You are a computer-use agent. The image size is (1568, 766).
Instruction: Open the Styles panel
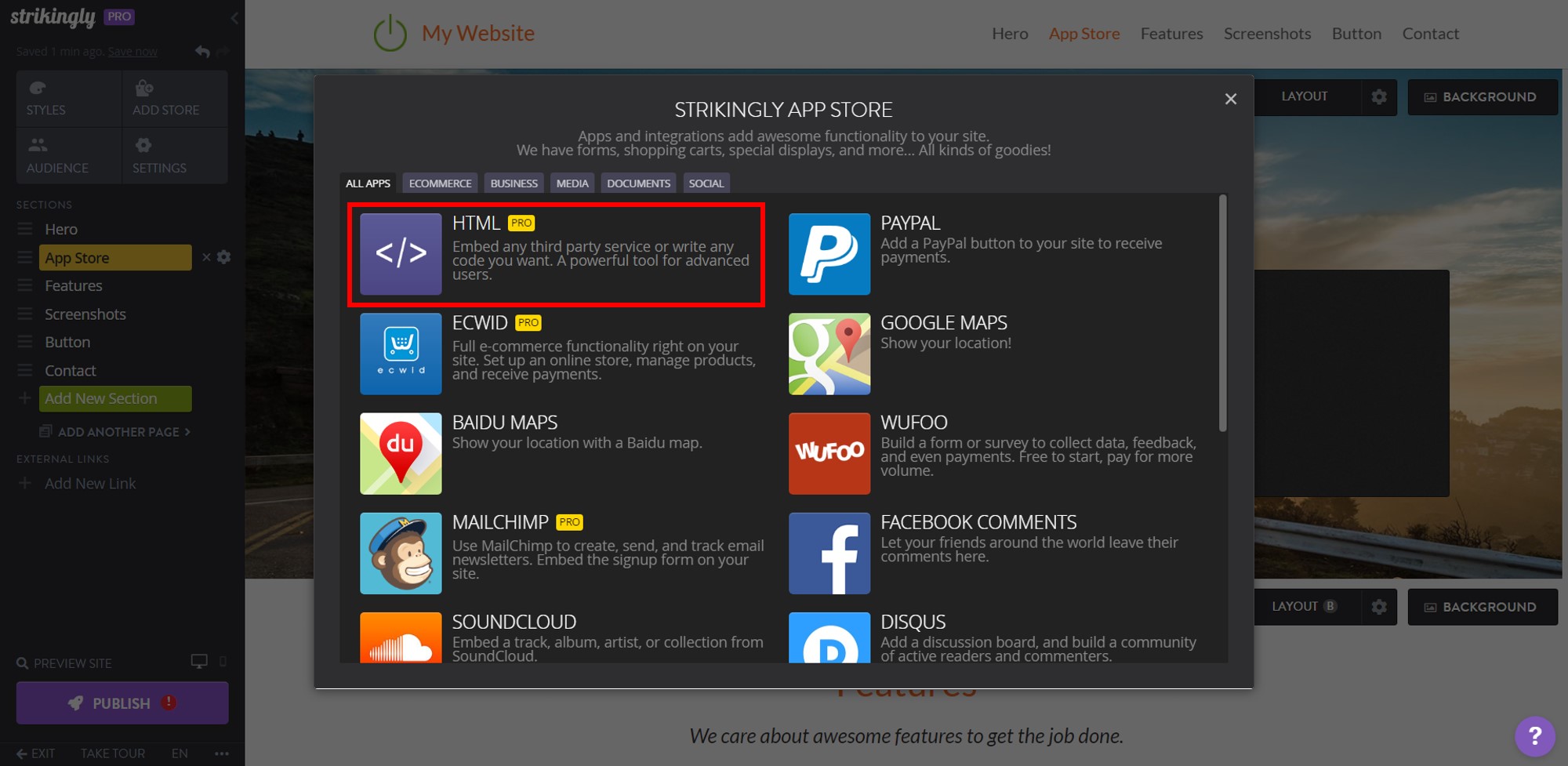pos(67,97)
